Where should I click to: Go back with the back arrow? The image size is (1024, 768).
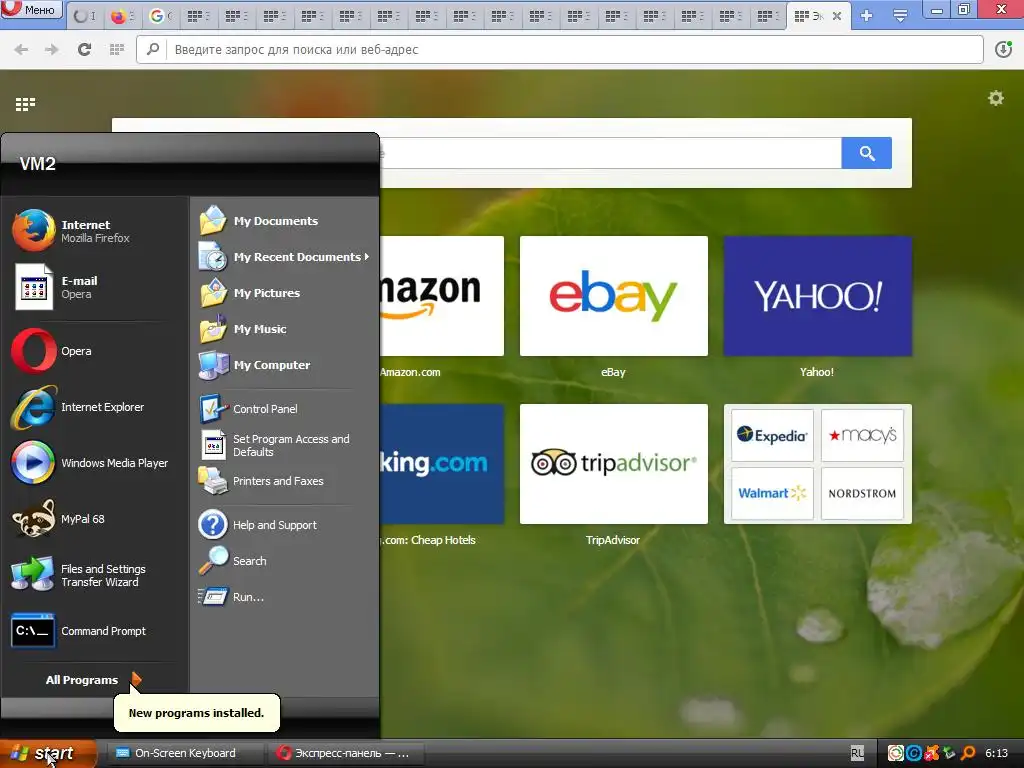[x=21, y=49]
